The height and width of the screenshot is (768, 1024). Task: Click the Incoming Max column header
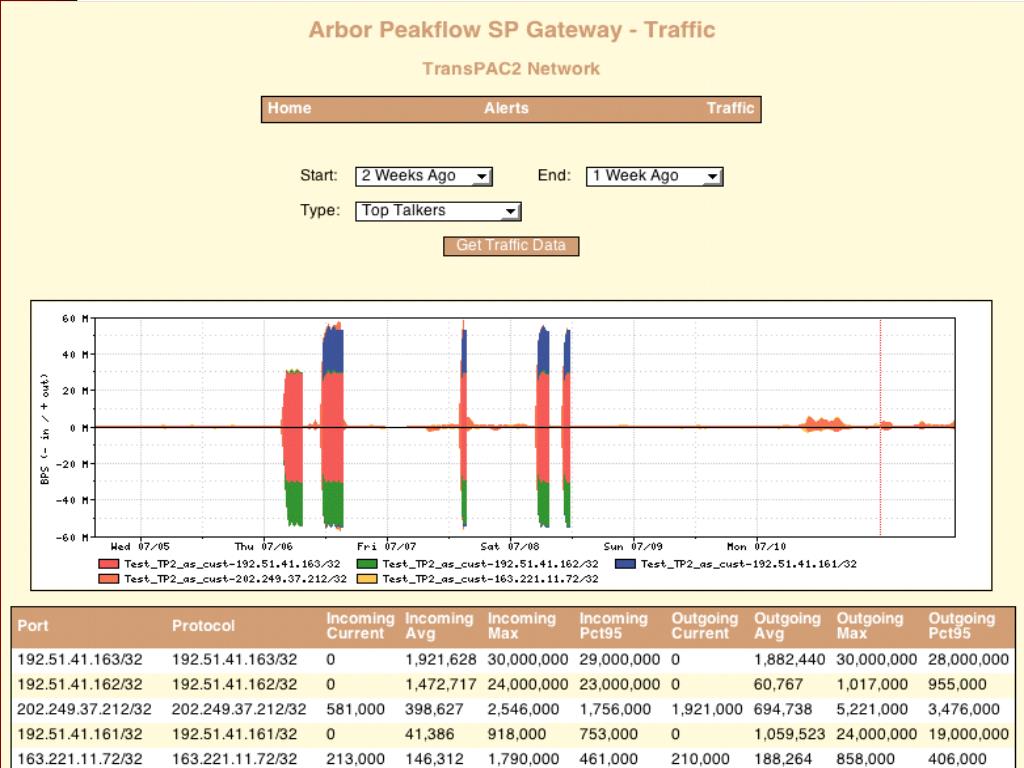point(522,626)
